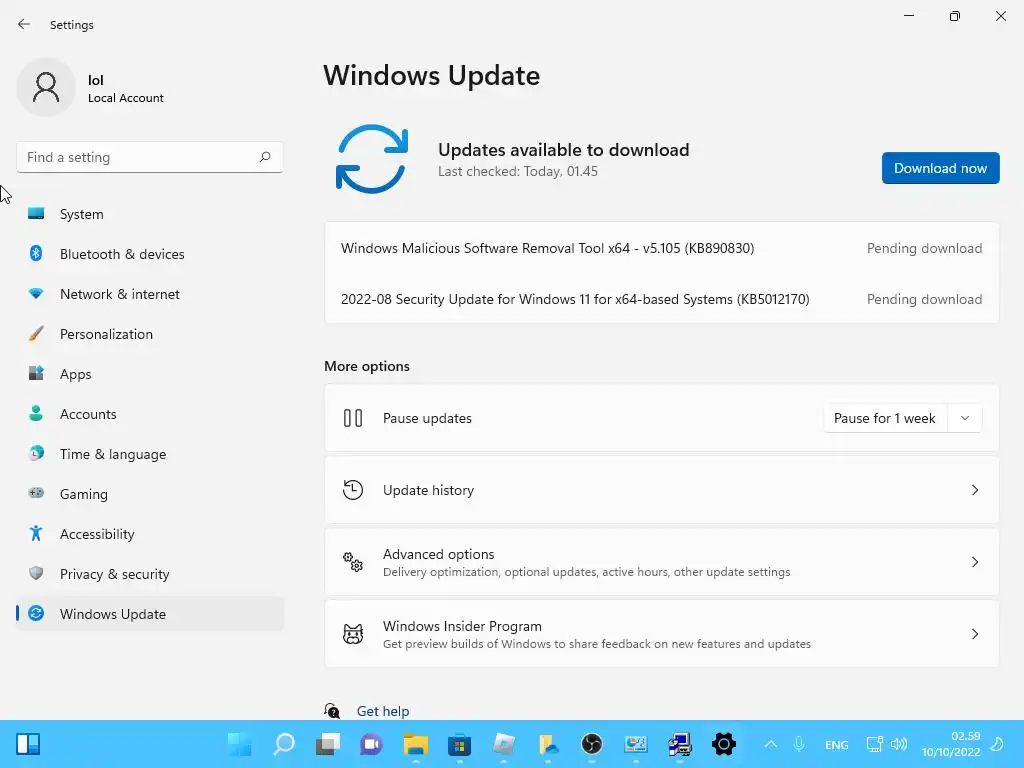The image size is (1024, 768).
Task: Click the Gaming controller icon
Action: coord(36,493)
